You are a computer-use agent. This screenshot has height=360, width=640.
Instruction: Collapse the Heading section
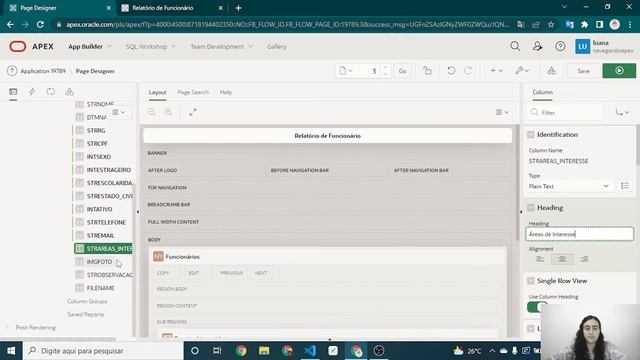(x=531, y=207)
